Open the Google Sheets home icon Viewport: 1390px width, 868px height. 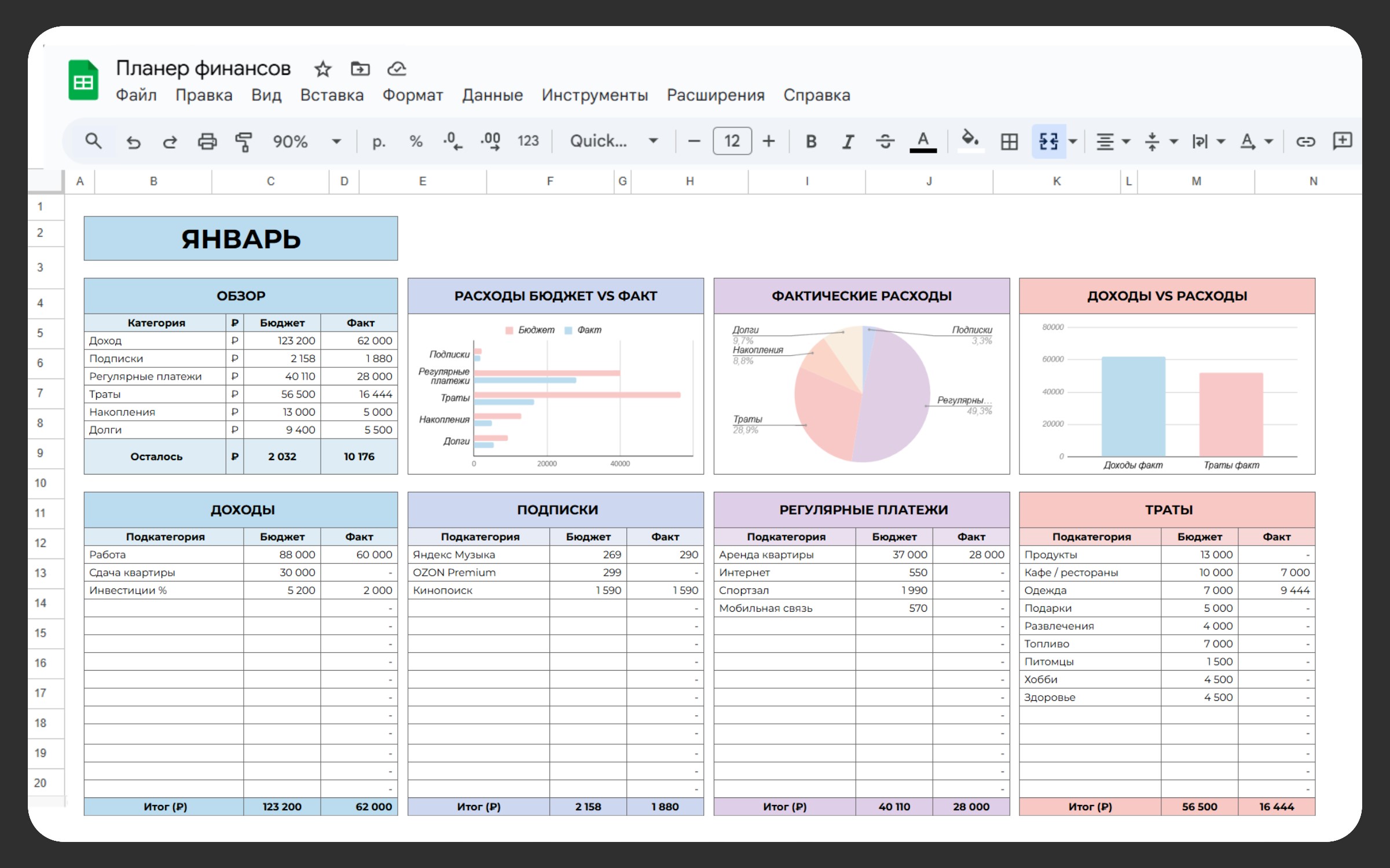pyautogui.click(x=83, y=80)
